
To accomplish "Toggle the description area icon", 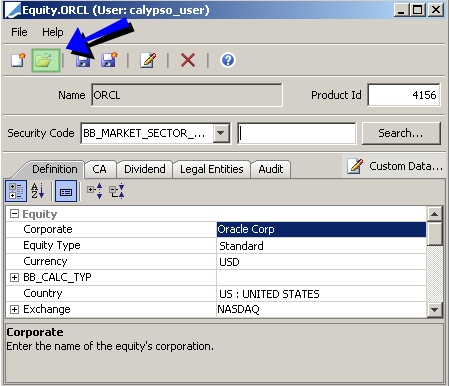I will click(x=66, y=191).
